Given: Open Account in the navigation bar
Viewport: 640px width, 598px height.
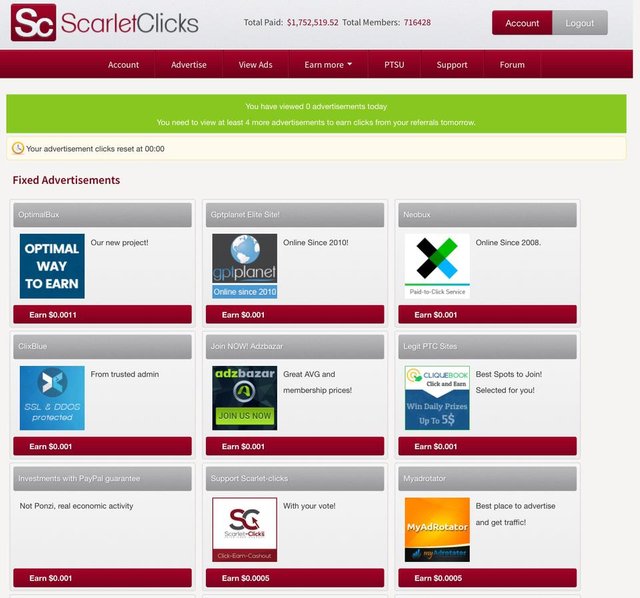Looking at the screenshot, I should click(x=123, y=64).
